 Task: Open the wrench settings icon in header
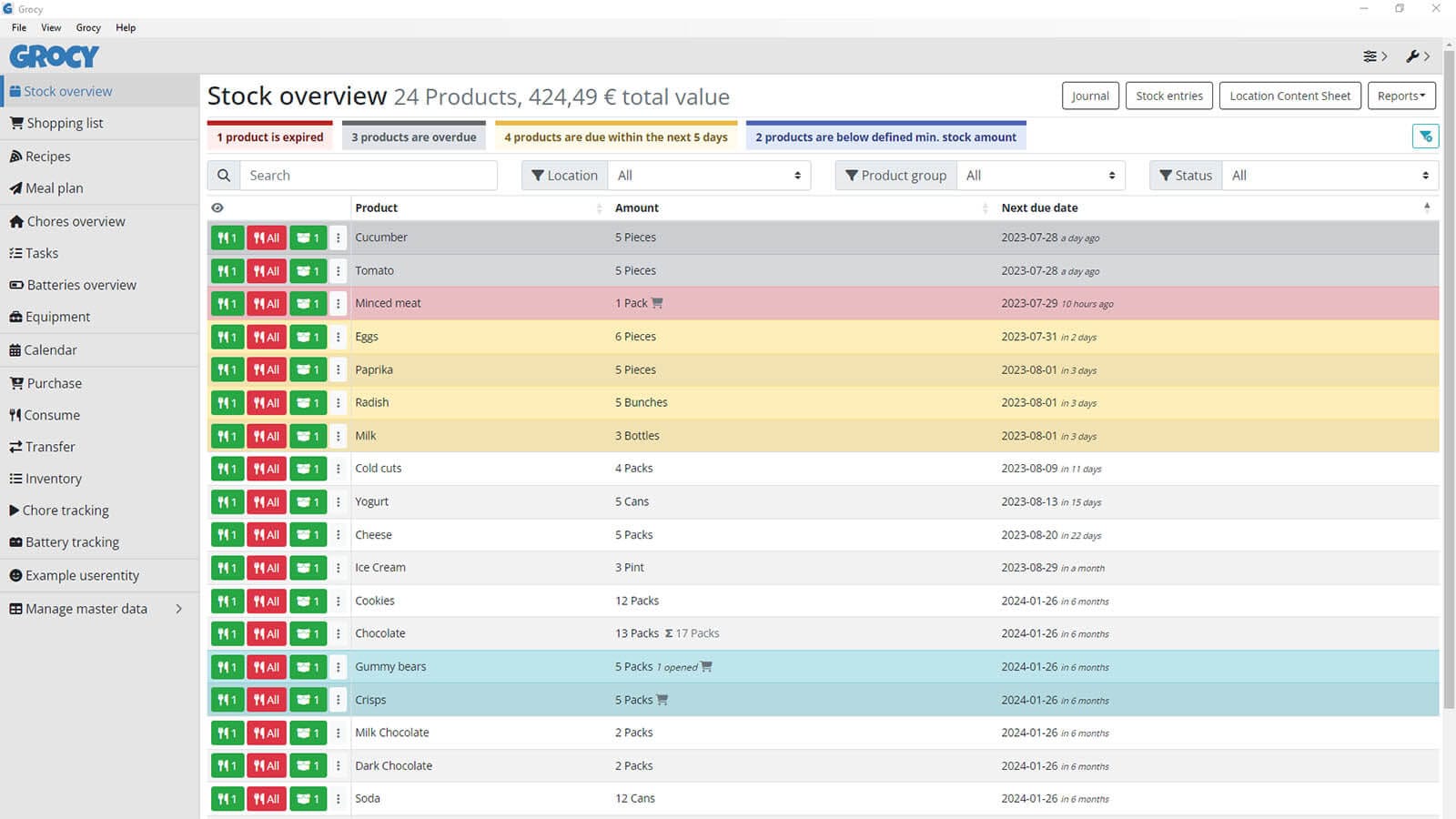click(1412, 56)
